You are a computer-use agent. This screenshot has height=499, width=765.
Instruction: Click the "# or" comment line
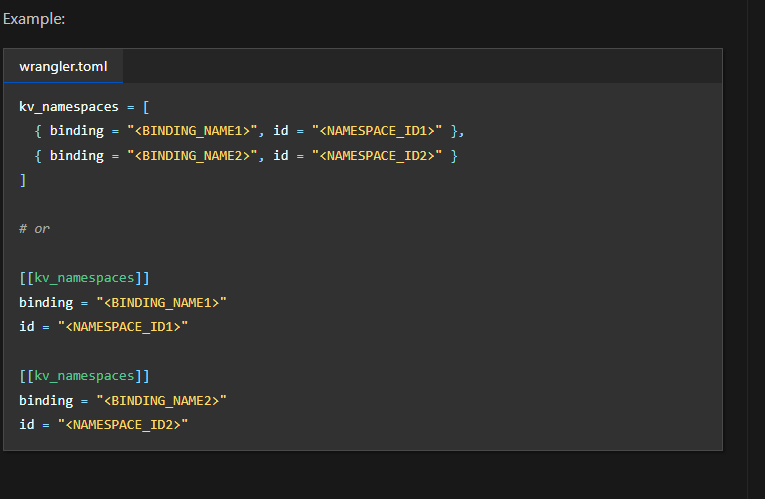(x=34, y=228)
